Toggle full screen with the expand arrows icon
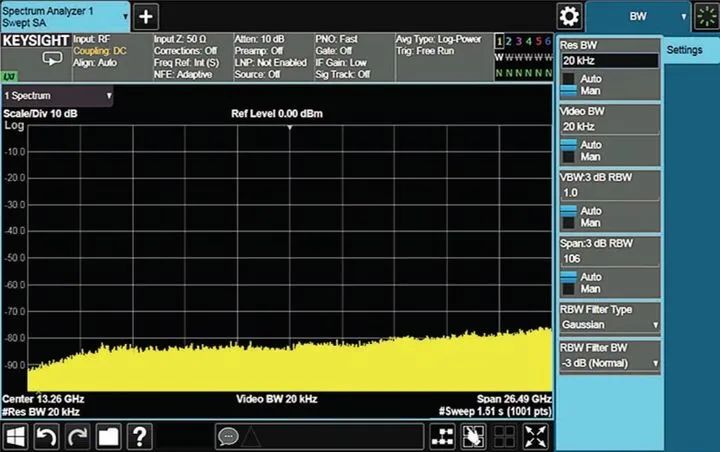This screenshot has width=720, height=452. (x=536, y=436)
